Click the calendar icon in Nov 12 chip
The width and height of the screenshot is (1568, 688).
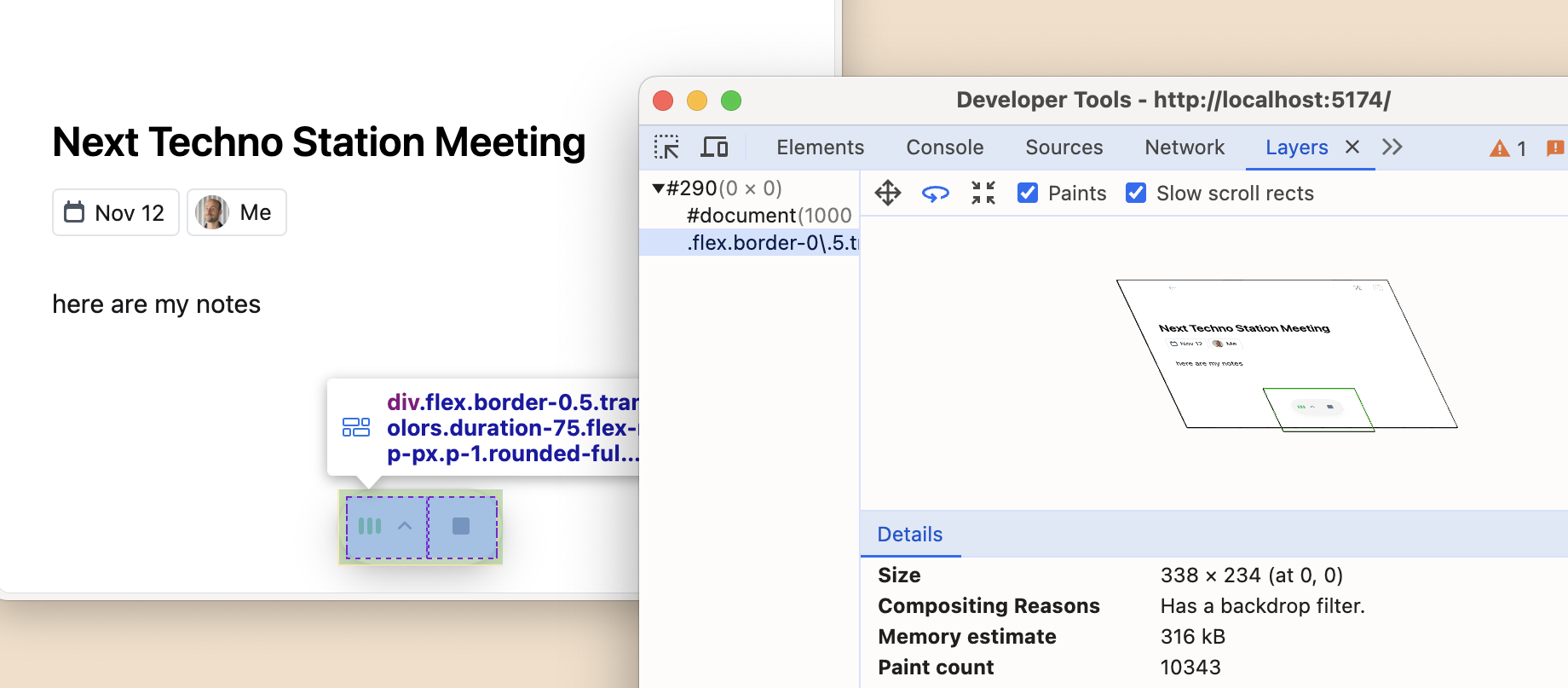point(75,212)
